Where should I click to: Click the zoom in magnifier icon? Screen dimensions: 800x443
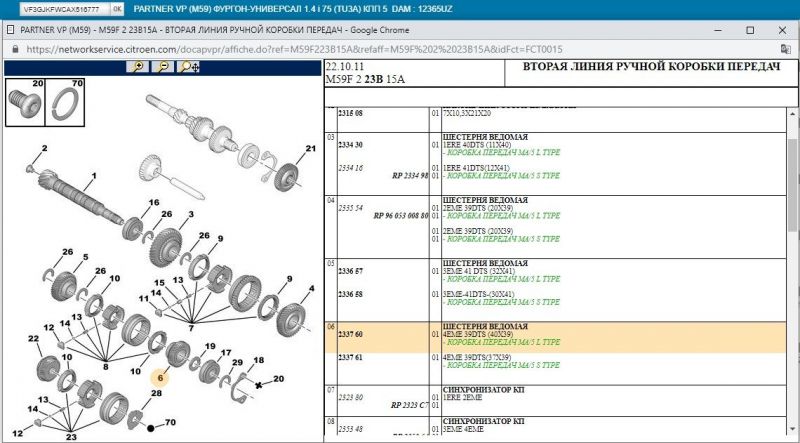tap(138, 67)
